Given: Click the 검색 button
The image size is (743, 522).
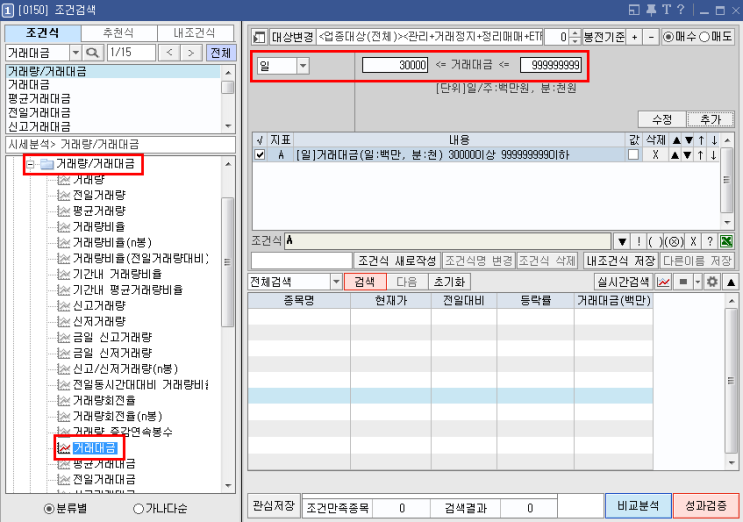Looking at the screenshot, I should pos(365,282).
